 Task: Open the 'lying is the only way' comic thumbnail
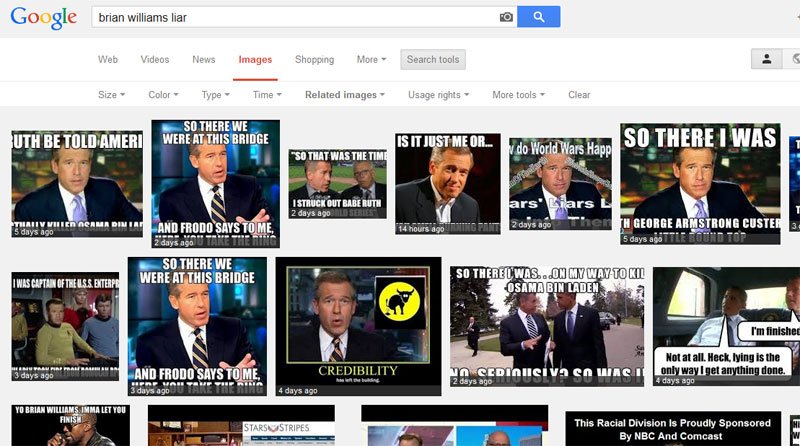pyautogui.click(x=727, y=326)
